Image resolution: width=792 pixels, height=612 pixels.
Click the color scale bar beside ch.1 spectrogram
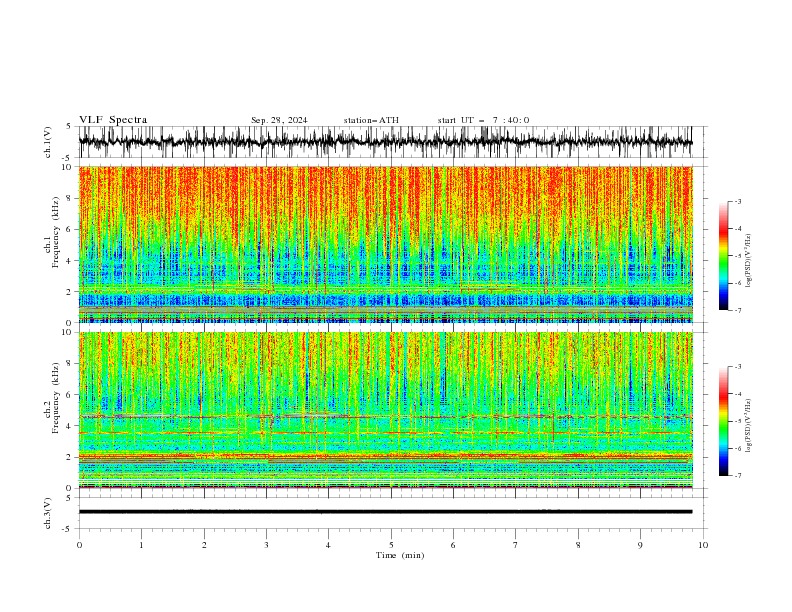click(723, 256)
